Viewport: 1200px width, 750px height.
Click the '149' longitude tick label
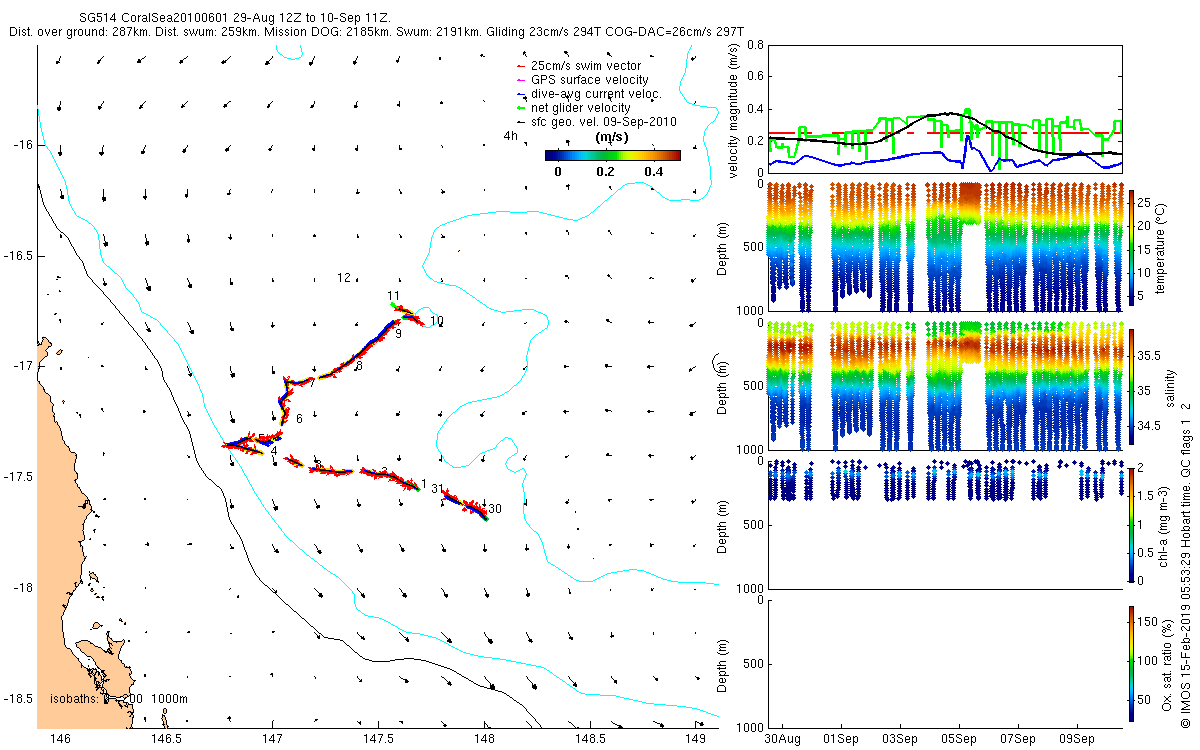(x=698, y=739)
